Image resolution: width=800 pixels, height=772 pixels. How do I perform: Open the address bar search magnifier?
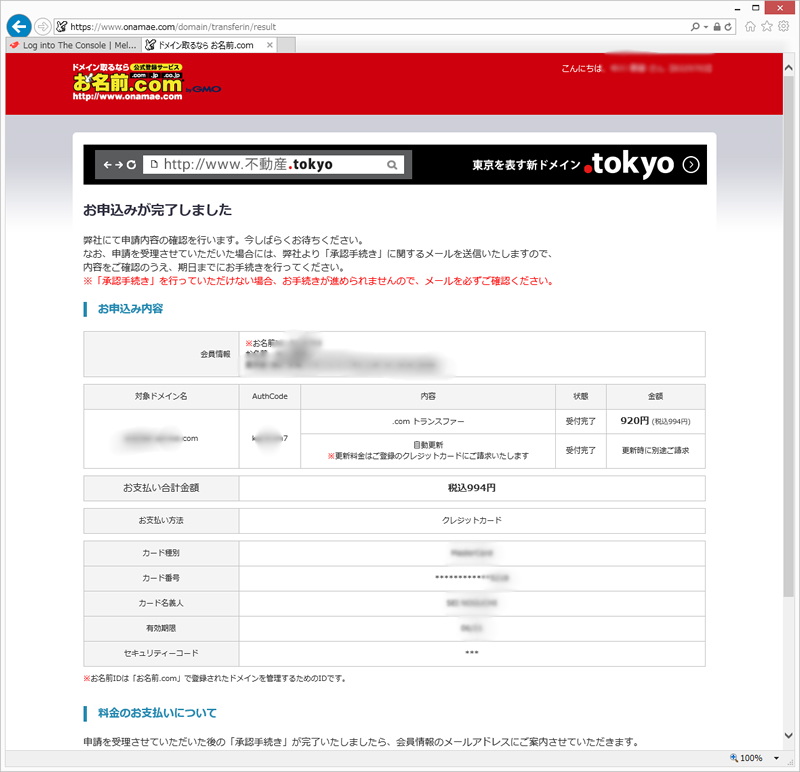click(x=695, y=27)
